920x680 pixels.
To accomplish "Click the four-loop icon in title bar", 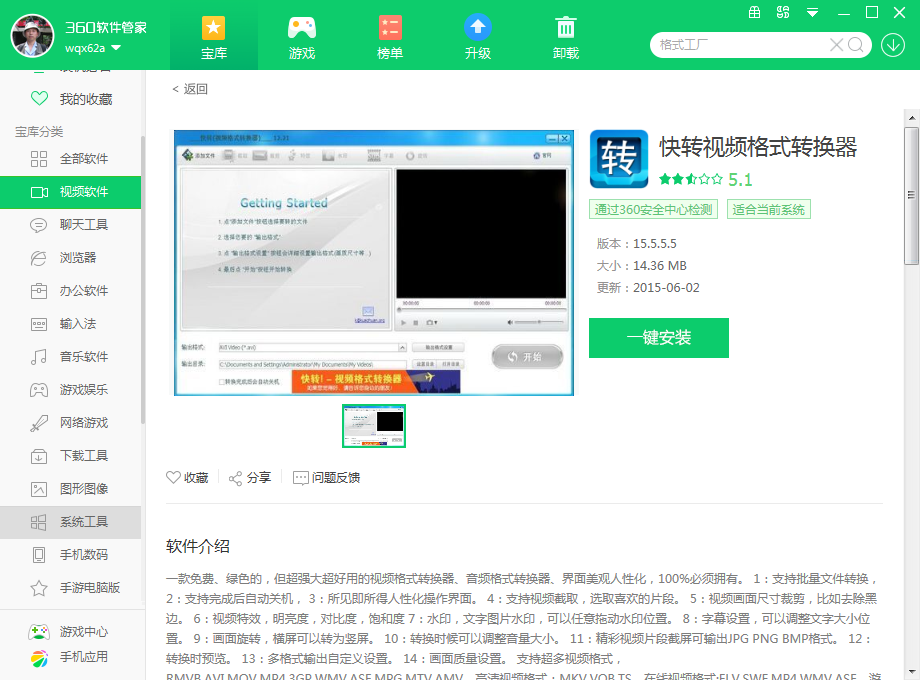I will point(783,12).
